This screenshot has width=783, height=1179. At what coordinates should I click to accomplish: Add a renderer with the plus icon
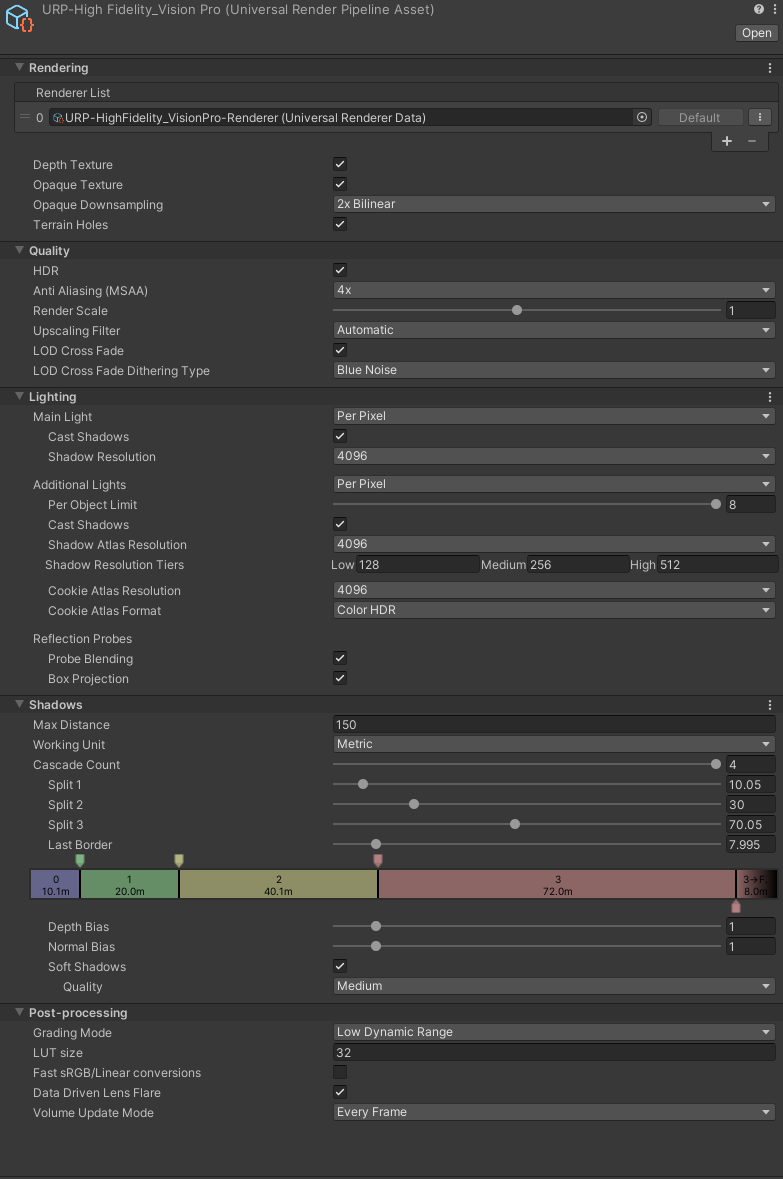(727, 141)
